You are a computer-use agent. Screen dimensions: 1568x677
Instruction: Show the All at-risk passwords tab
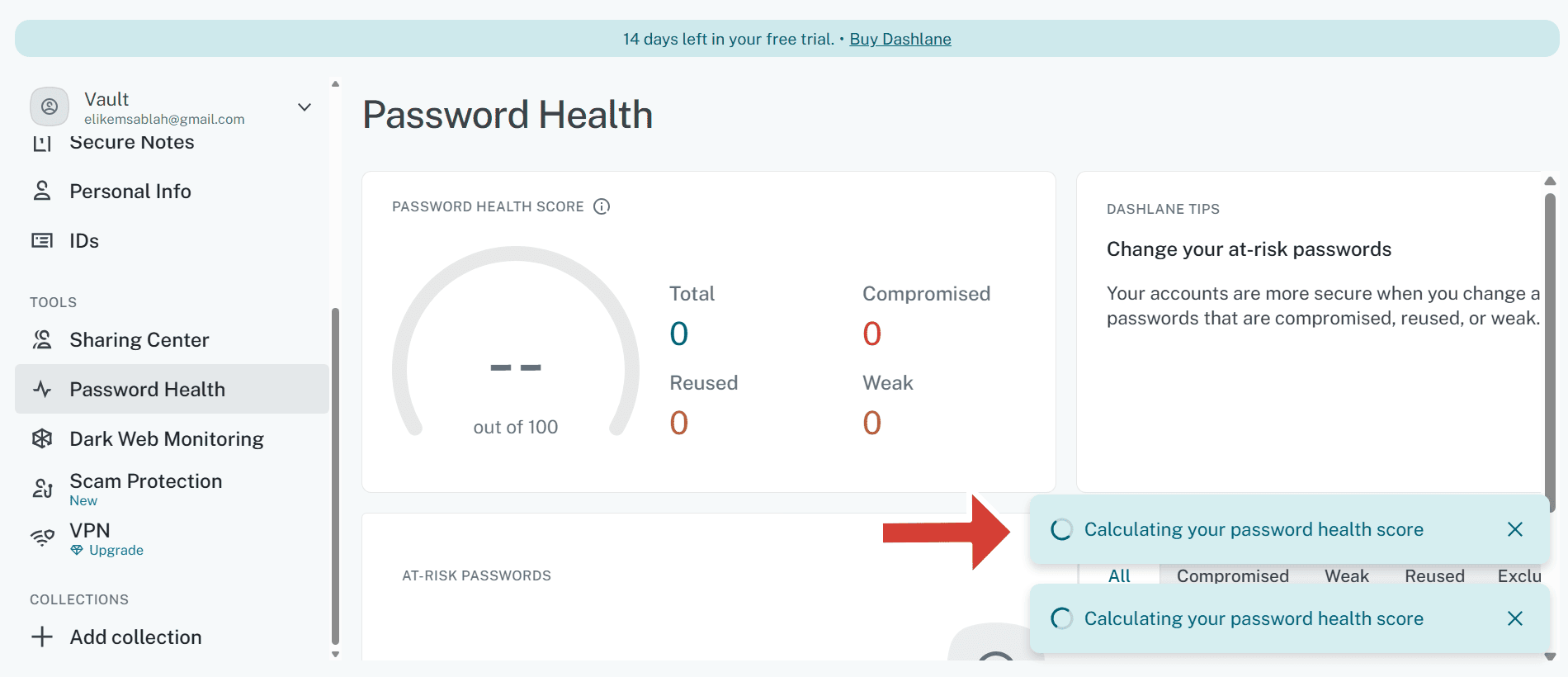point(1119,575)
